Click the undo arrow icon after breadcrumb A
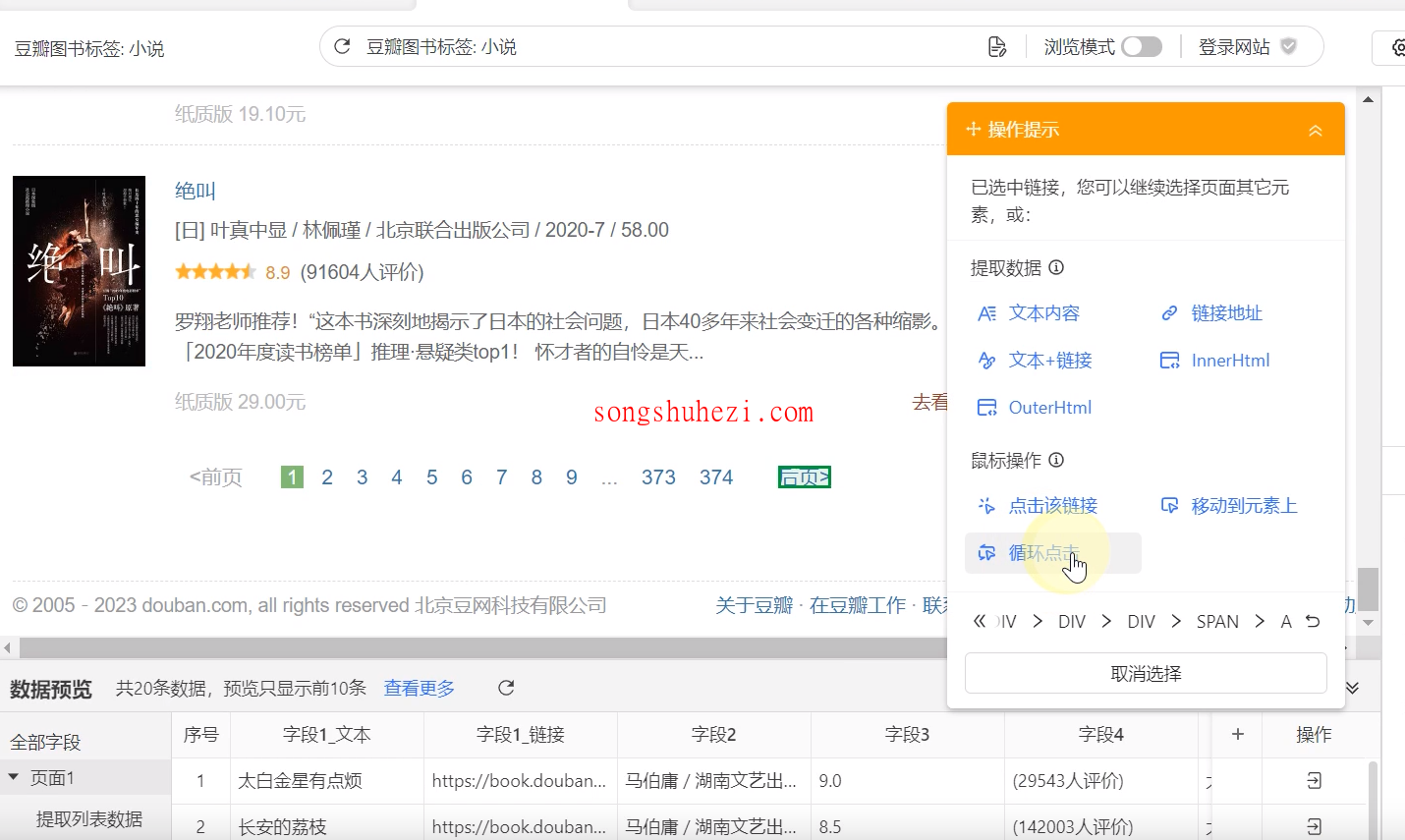The width and height of the screenshot is (1405, 840). click(x=1313, y=621)
